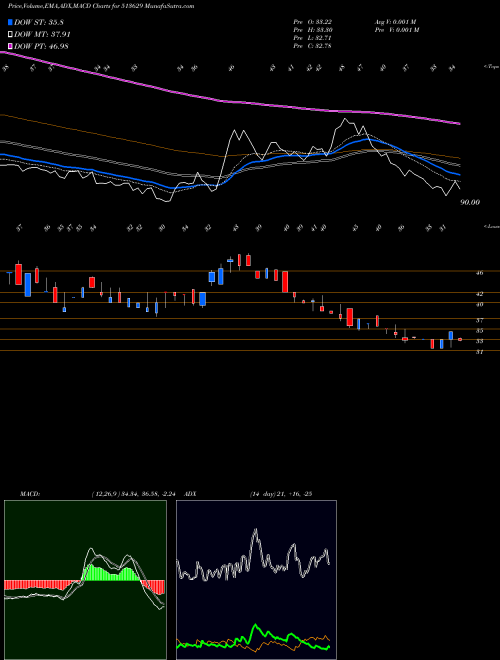Click the previous low value 32.71
500x660 pixels.
click(x=322, y=38)
